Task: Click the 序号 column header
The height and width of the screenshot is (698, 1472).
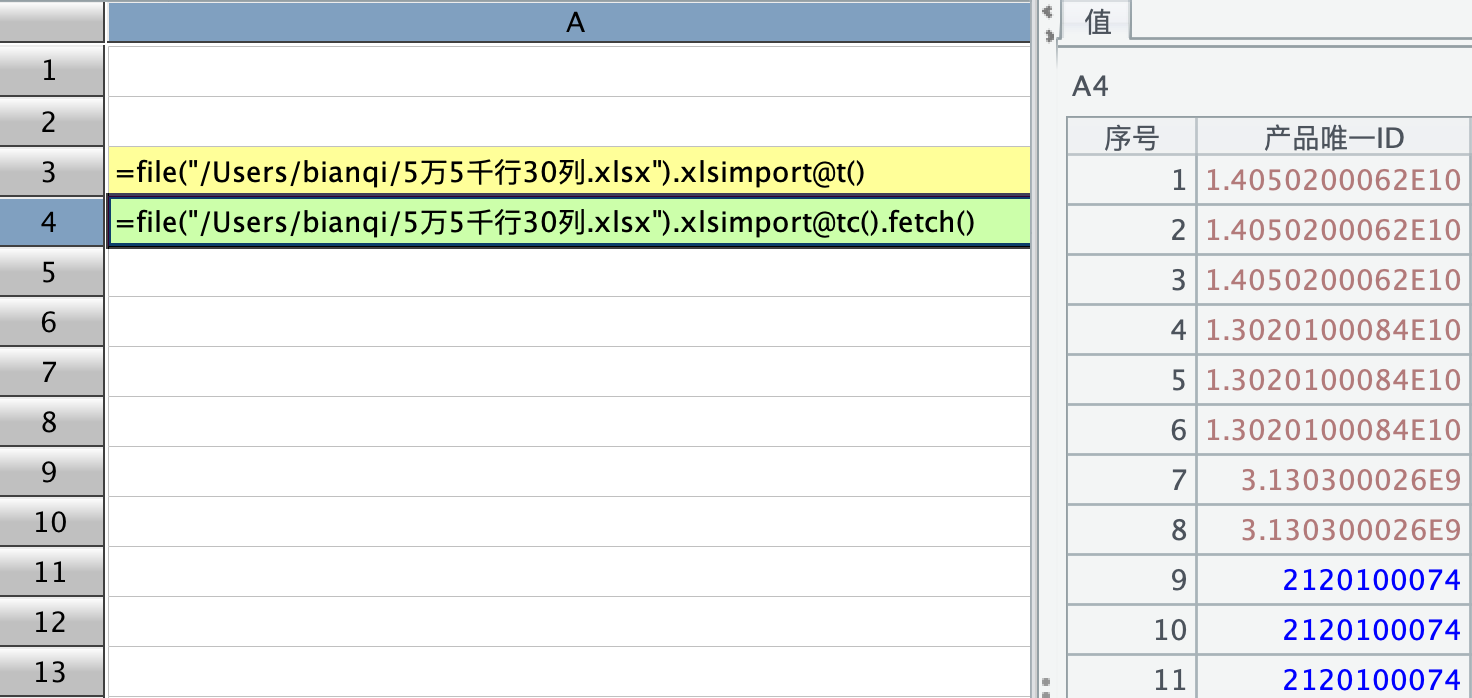Action: [1132, 137]
